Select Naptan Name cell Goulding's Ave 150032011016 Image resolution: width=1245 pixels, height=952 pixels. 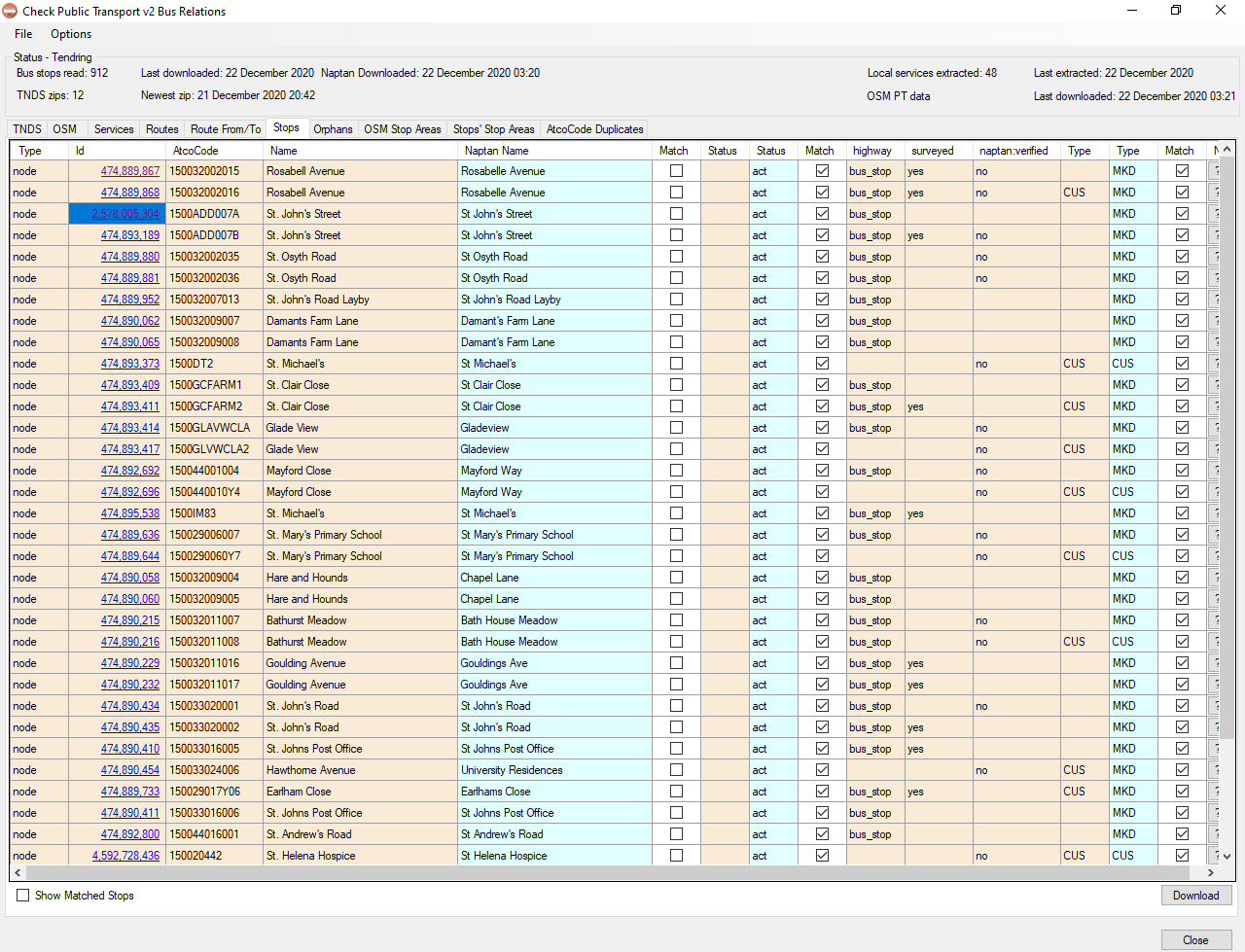pos(554,663)
